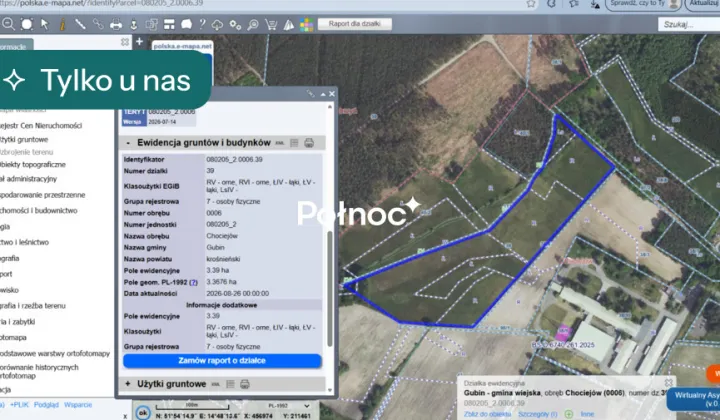Collapse Ewidencja gruntów i budynków section
Image resolution: width=720 pixels, height=420 pixels.
(128, 143)
